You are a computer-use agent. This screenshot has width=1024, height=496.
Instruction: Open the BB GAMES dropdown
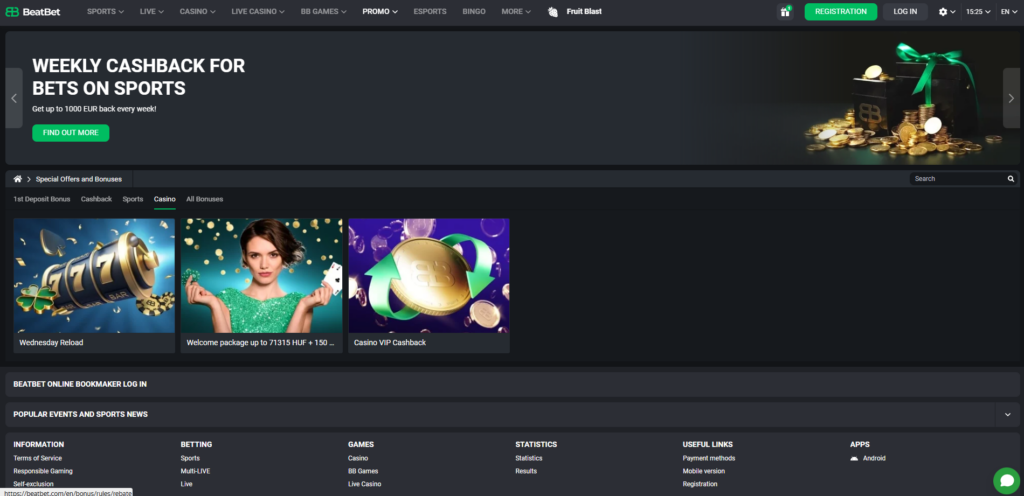(x=323, y=12)
